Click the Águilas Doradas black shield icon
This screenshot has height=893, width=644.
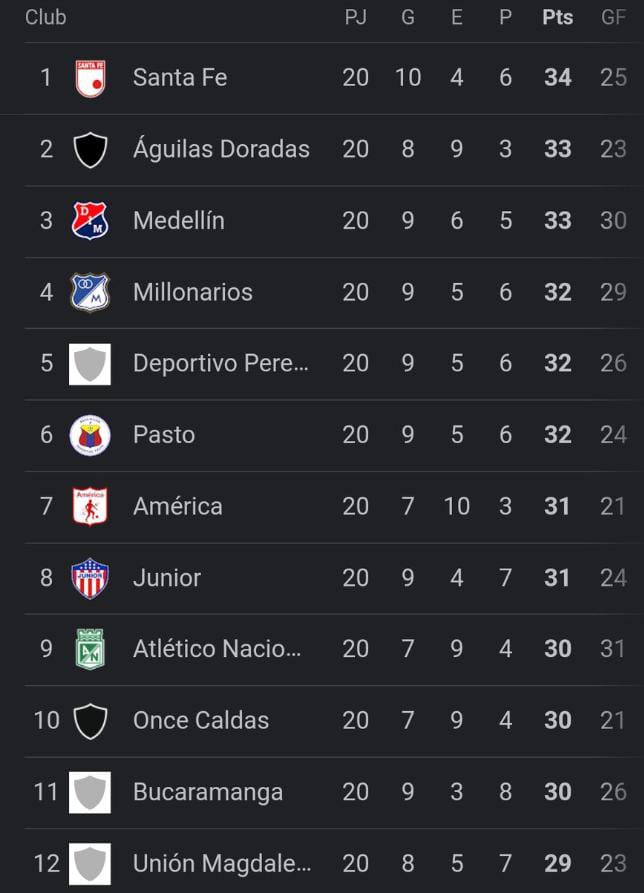tap(90, 150)
